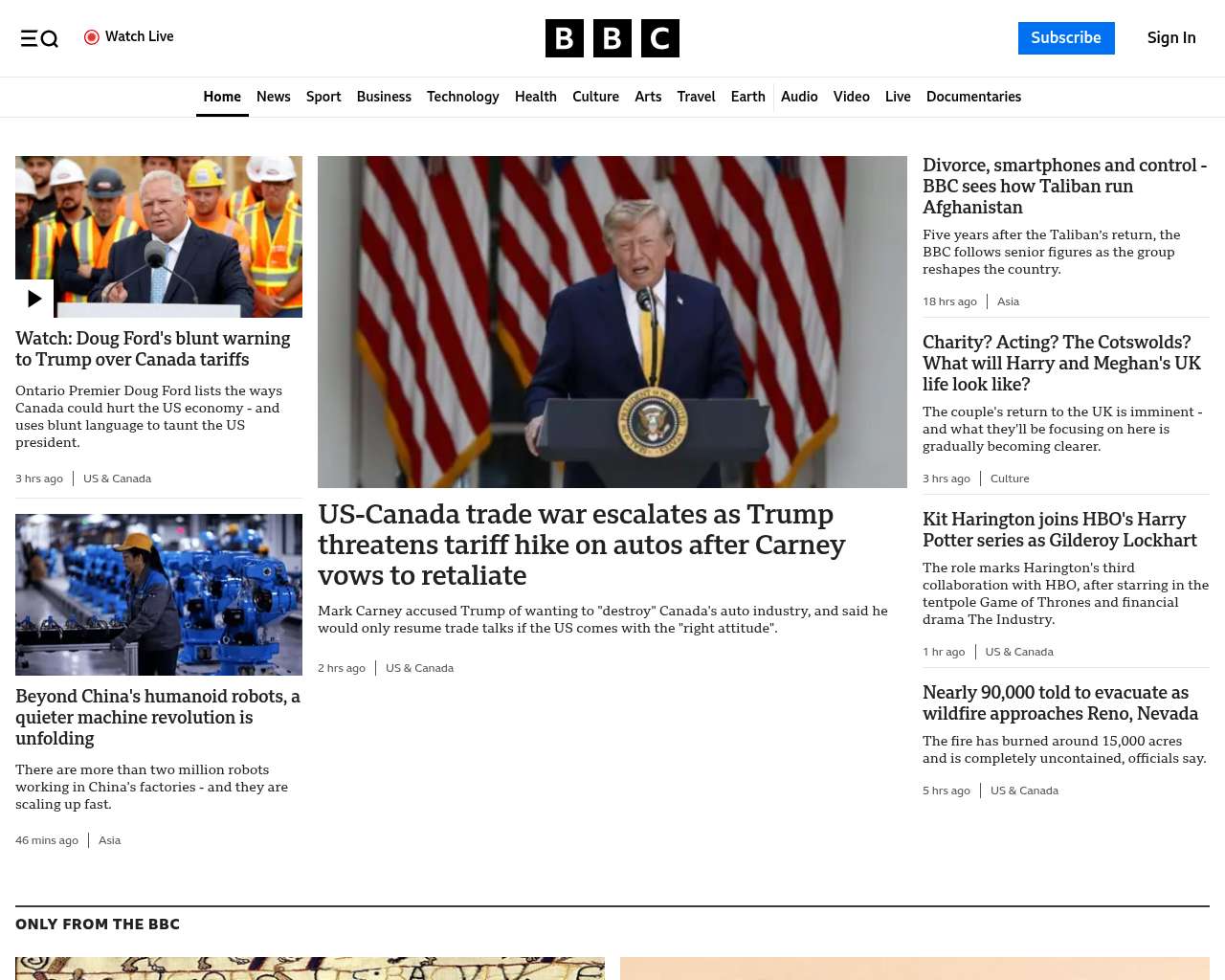Viewport: 1225px width, 980px height.
Task: Click the '1 hr ago' timestamp
Action: [944, 652]
